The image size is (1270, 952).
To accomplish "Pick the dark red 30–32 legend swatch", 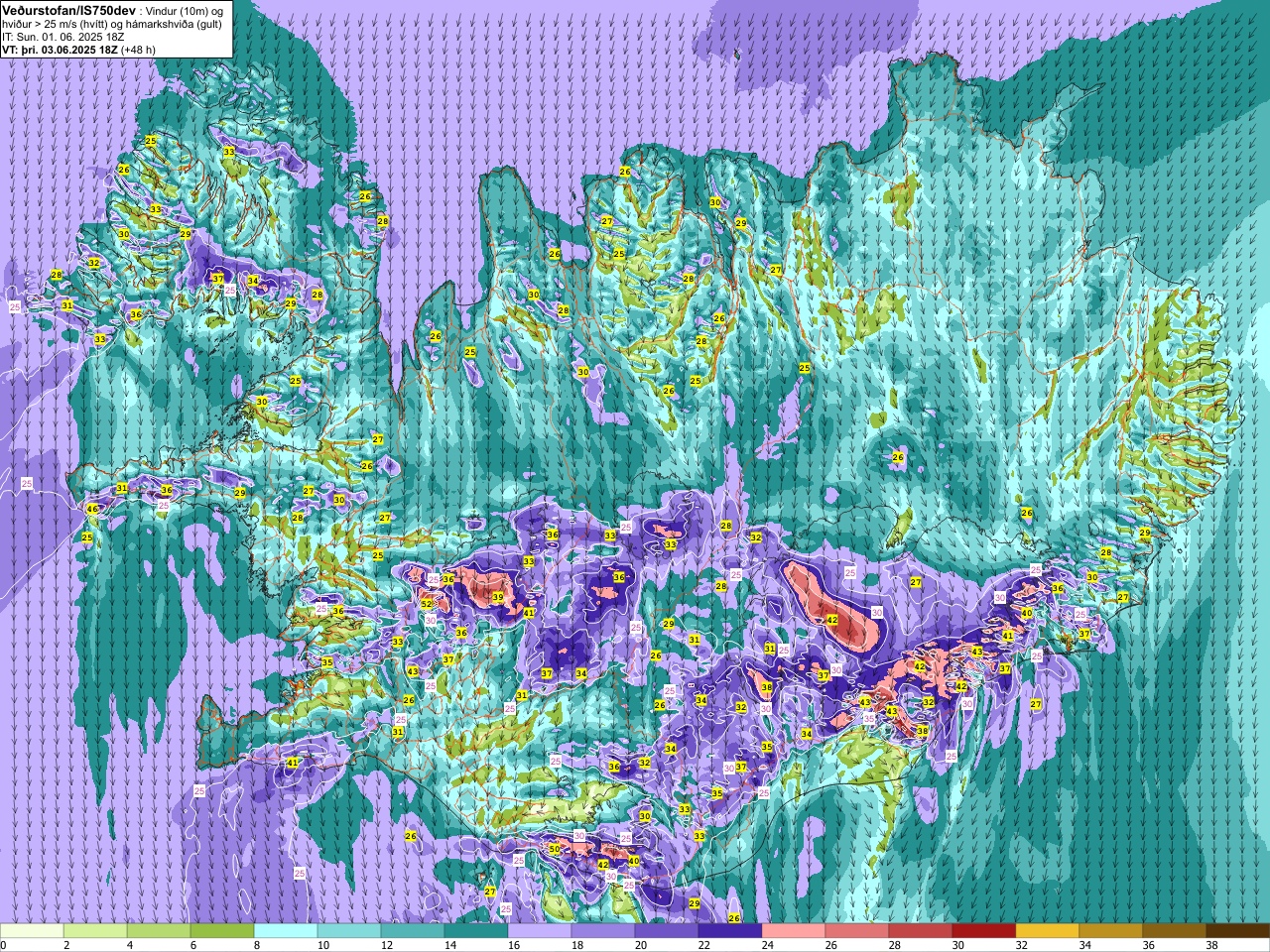I will coord(984,931).
